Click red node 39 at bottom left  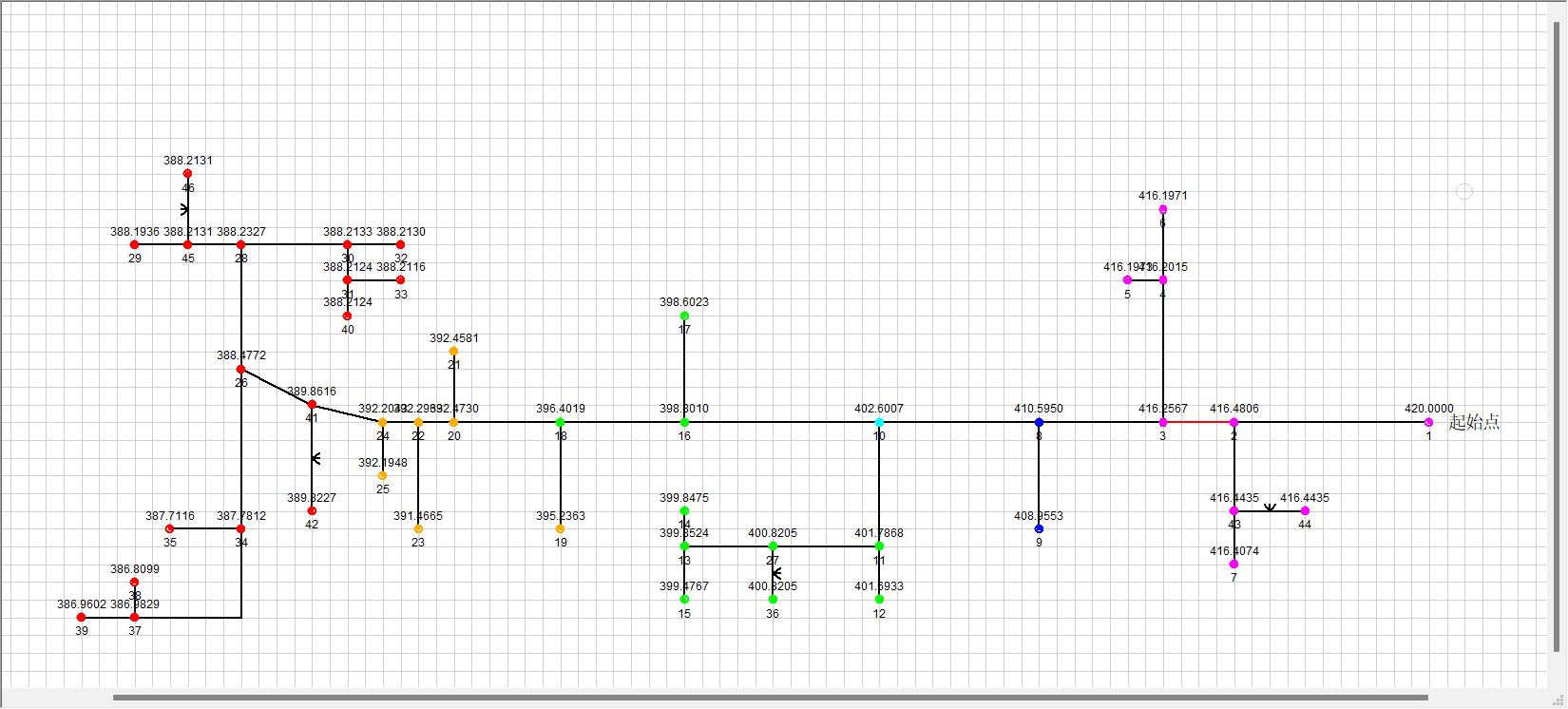[81, 618]
